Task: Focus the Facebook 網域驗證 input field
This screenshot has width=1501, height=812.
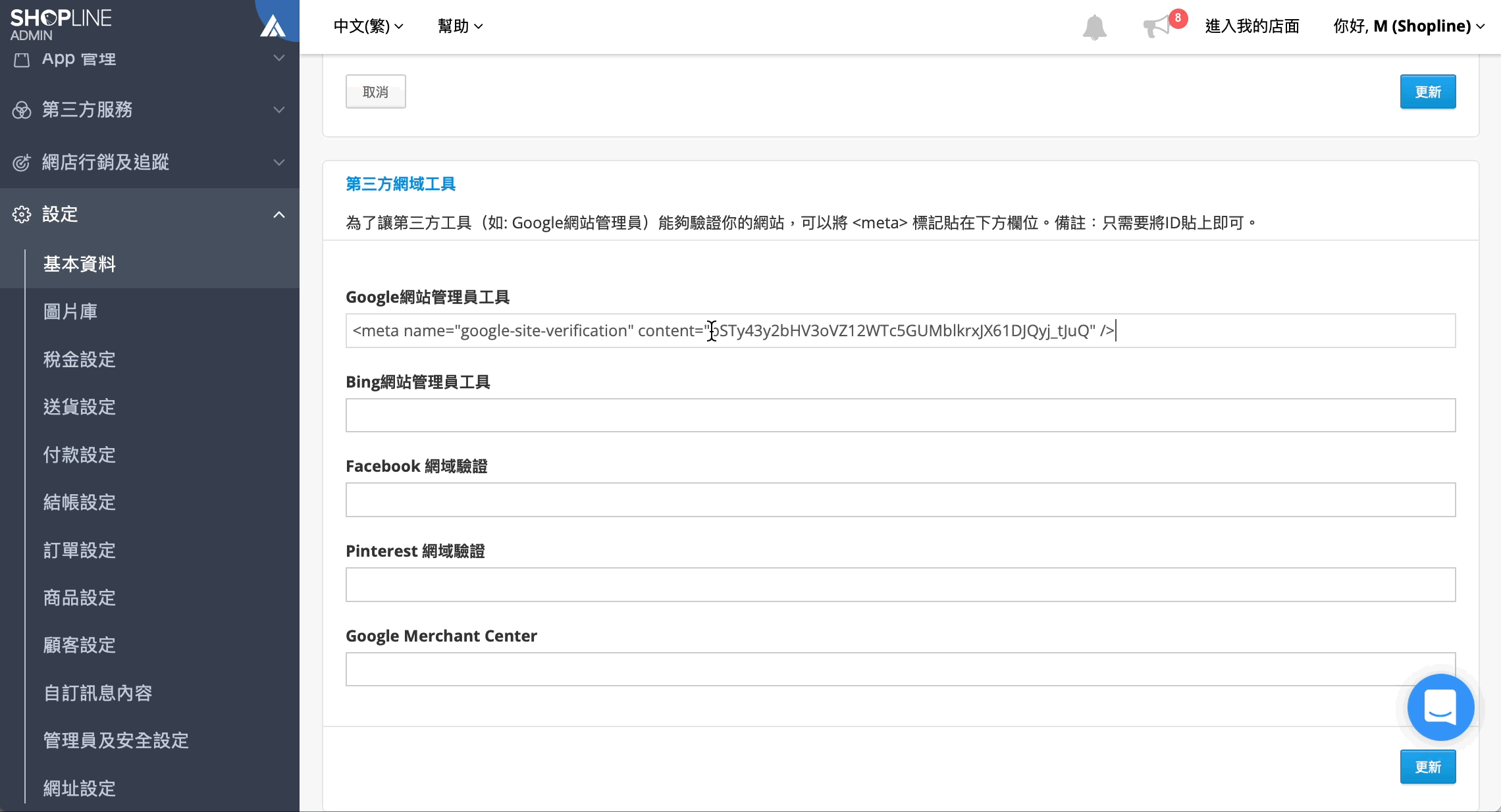Action: pyautogui.click(x=901, y=500)
